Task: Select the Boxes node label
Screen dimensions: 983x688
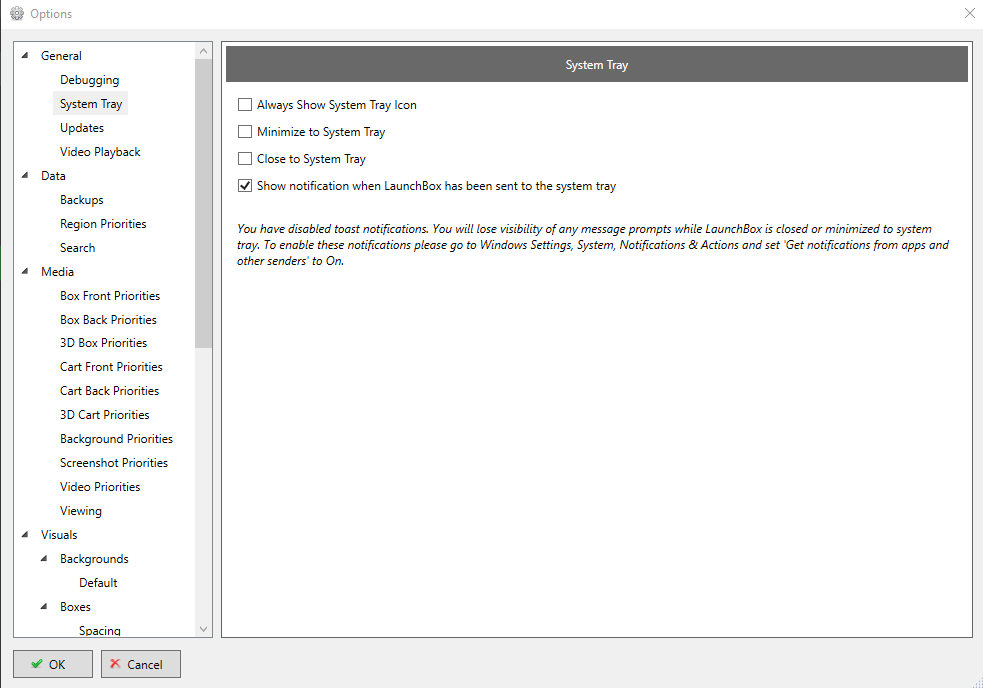Action: pos(75,606)
